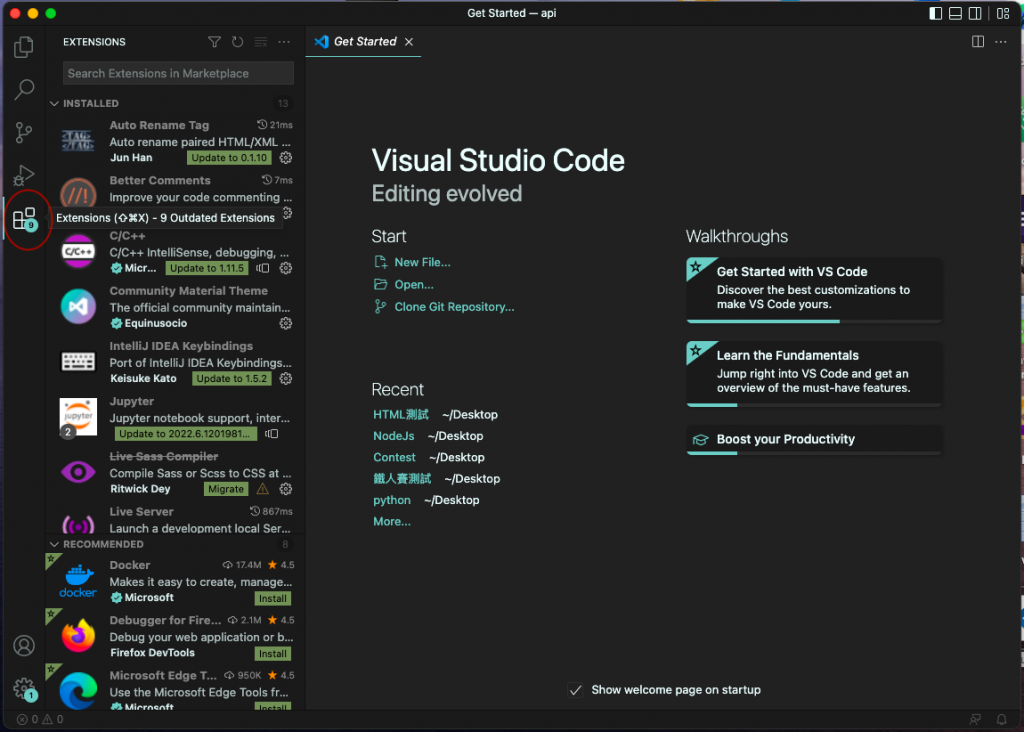Click Search Extensions in Marketplace field
The width and height of the screenshot is (1024, 732).
178,74
